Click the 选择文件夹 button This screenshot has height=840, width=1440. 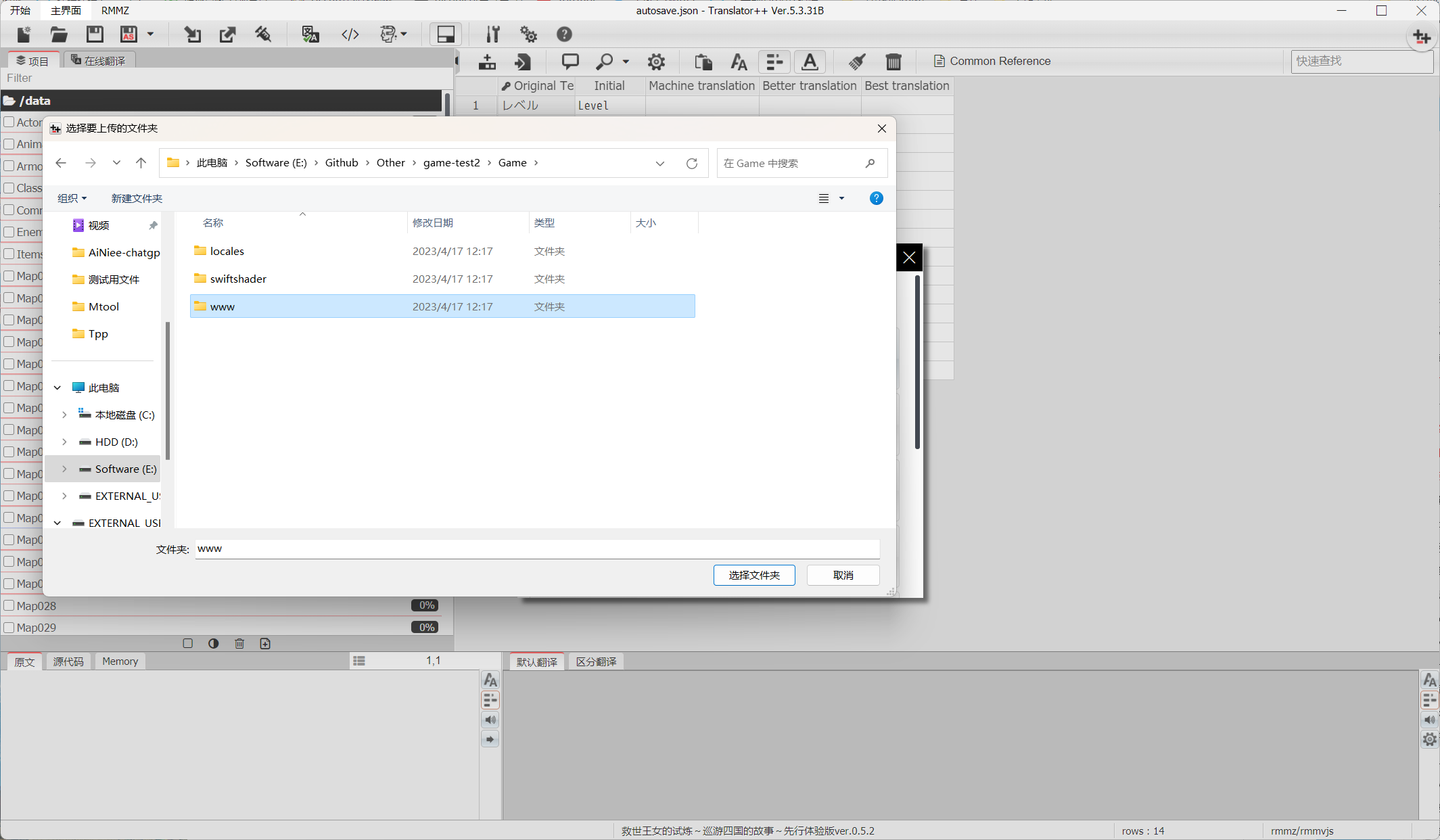point(753,575)
